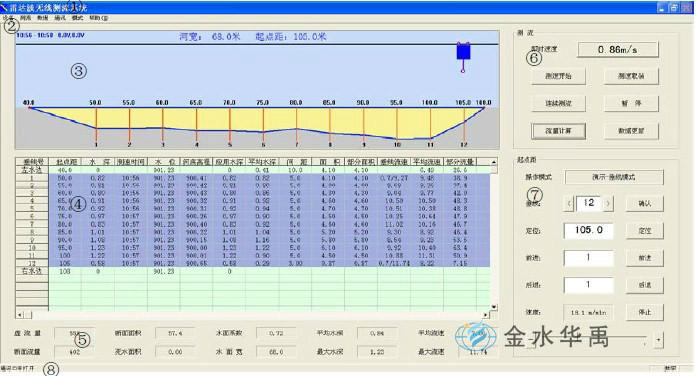Select the 左水边 row header
Viewport: 696px width, 376px height.
[x=32, y=170]
